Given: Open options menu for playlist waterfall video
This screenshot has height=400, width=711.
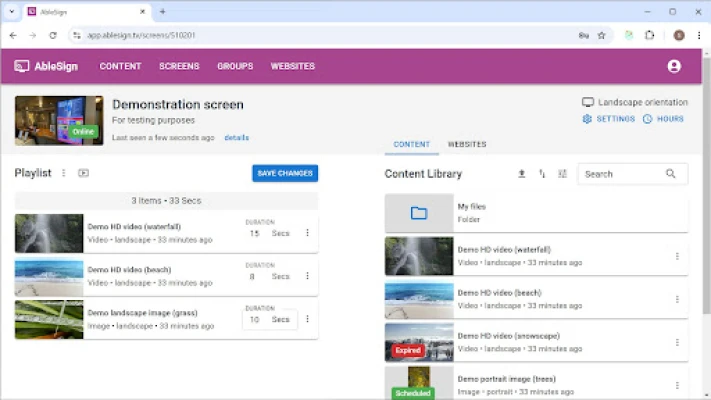Looking at the screenshot, I should tap(307, 233).
